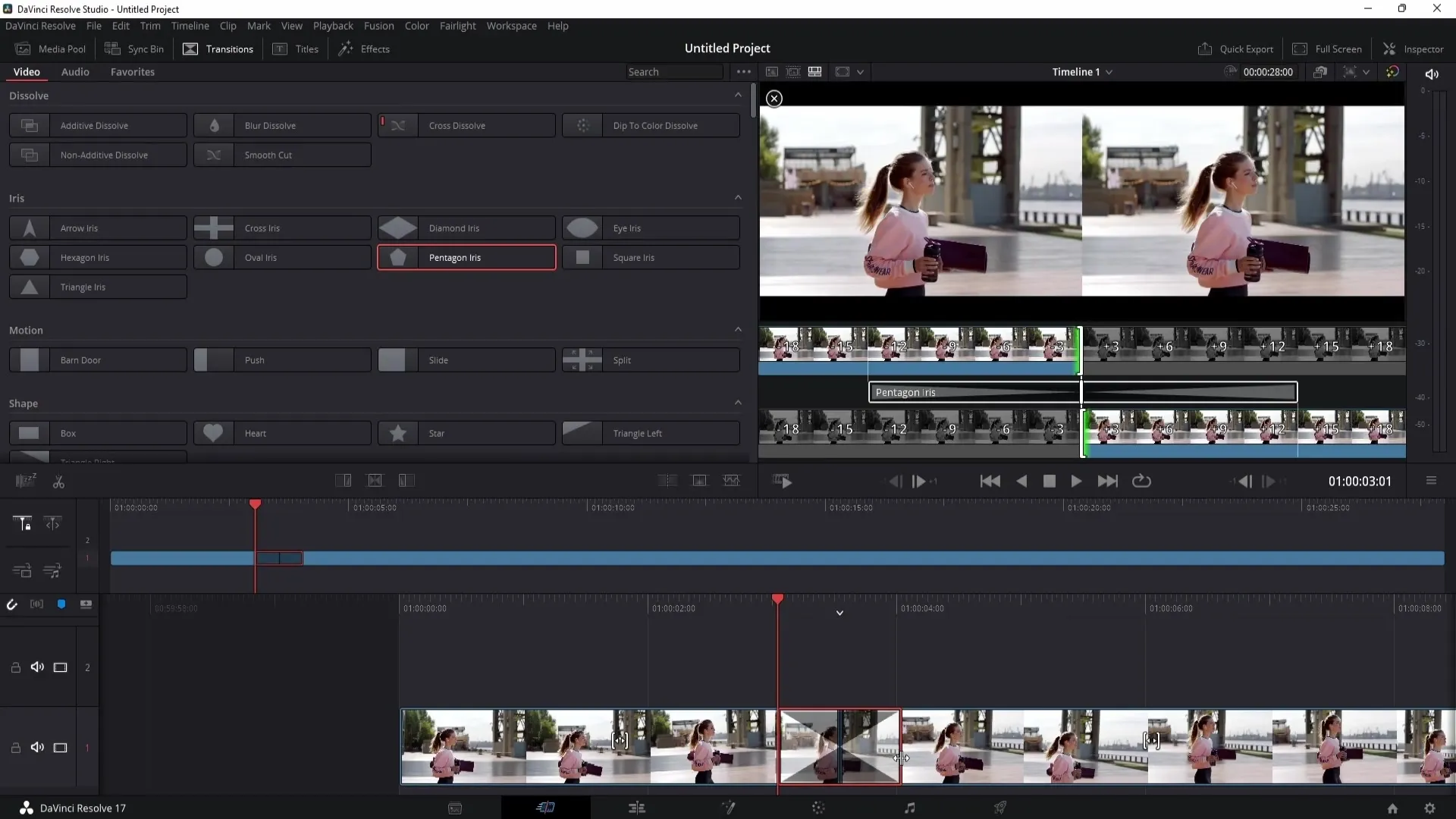Expand the Iris transitions category
This screenshot has width=1456, height=819.
pos(738,198)
